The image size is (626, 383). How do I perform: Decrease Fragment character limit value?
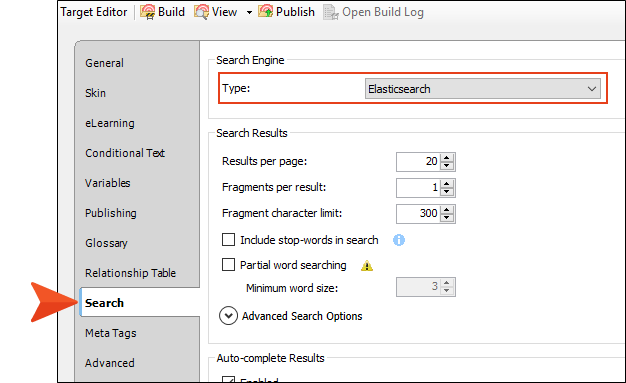(x=447, y=218)
